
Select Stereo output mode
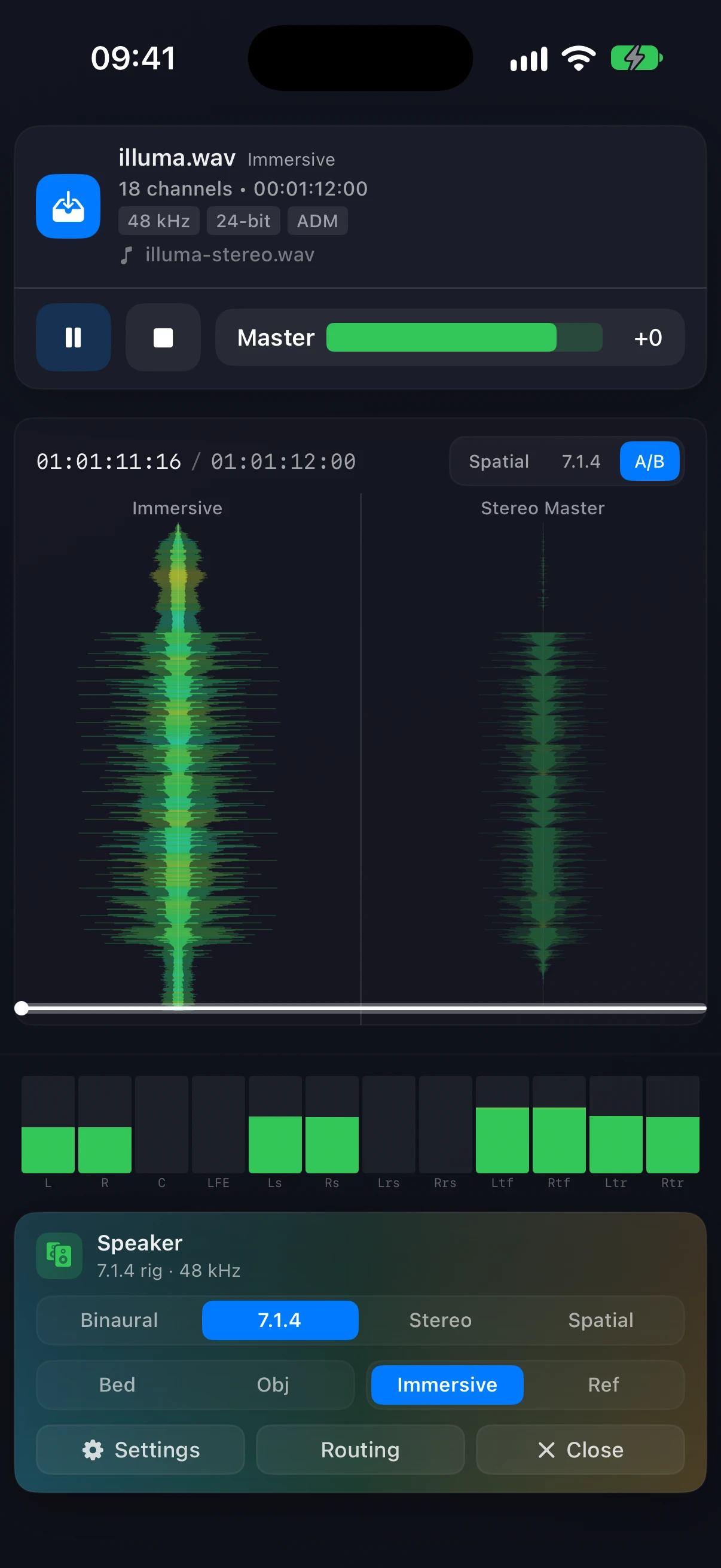pos(441,1320)
